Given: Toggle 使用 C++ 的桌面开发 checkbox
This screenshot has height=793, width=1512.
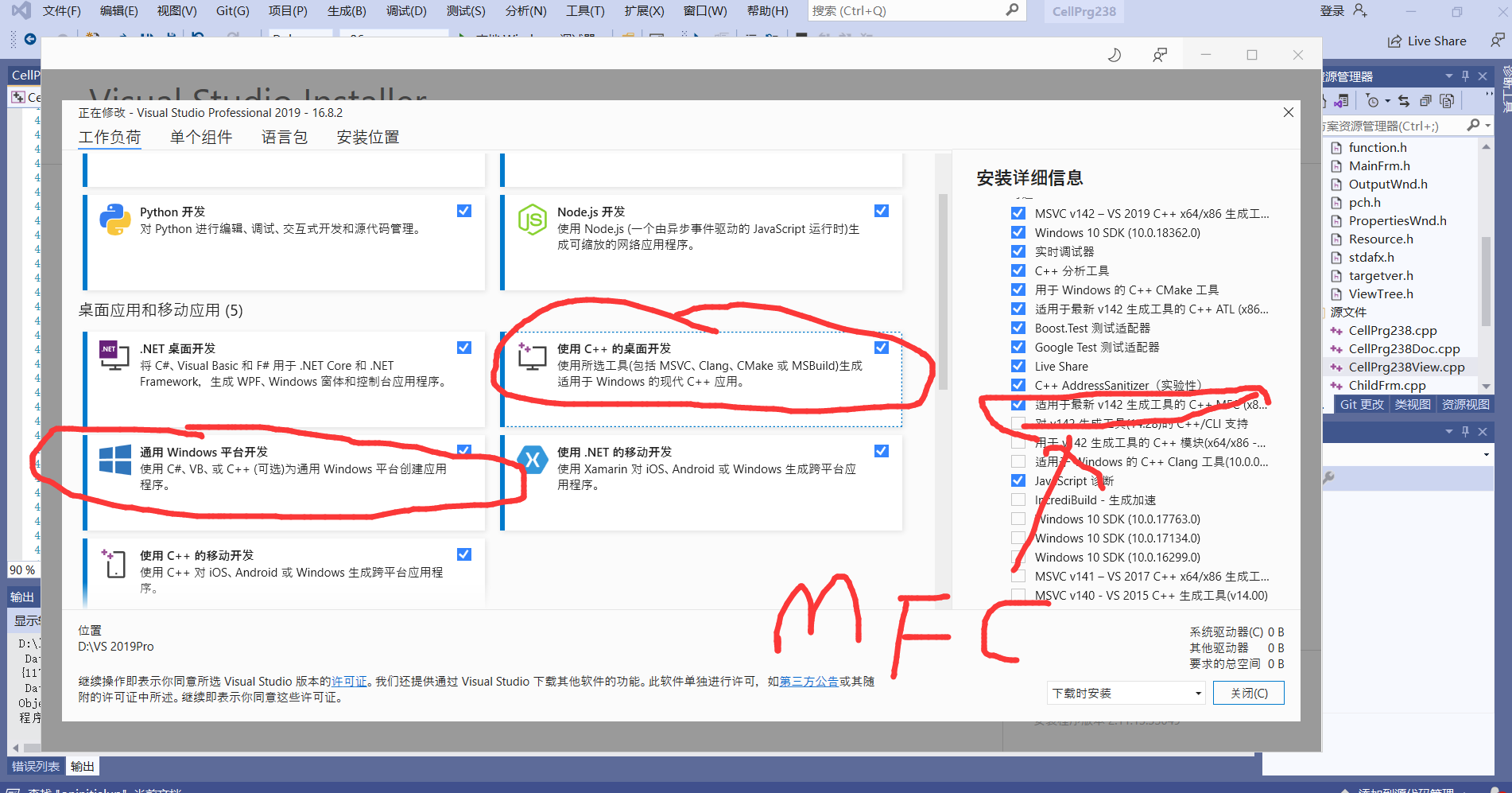Looking at the screenshot, I should [882, 348].
